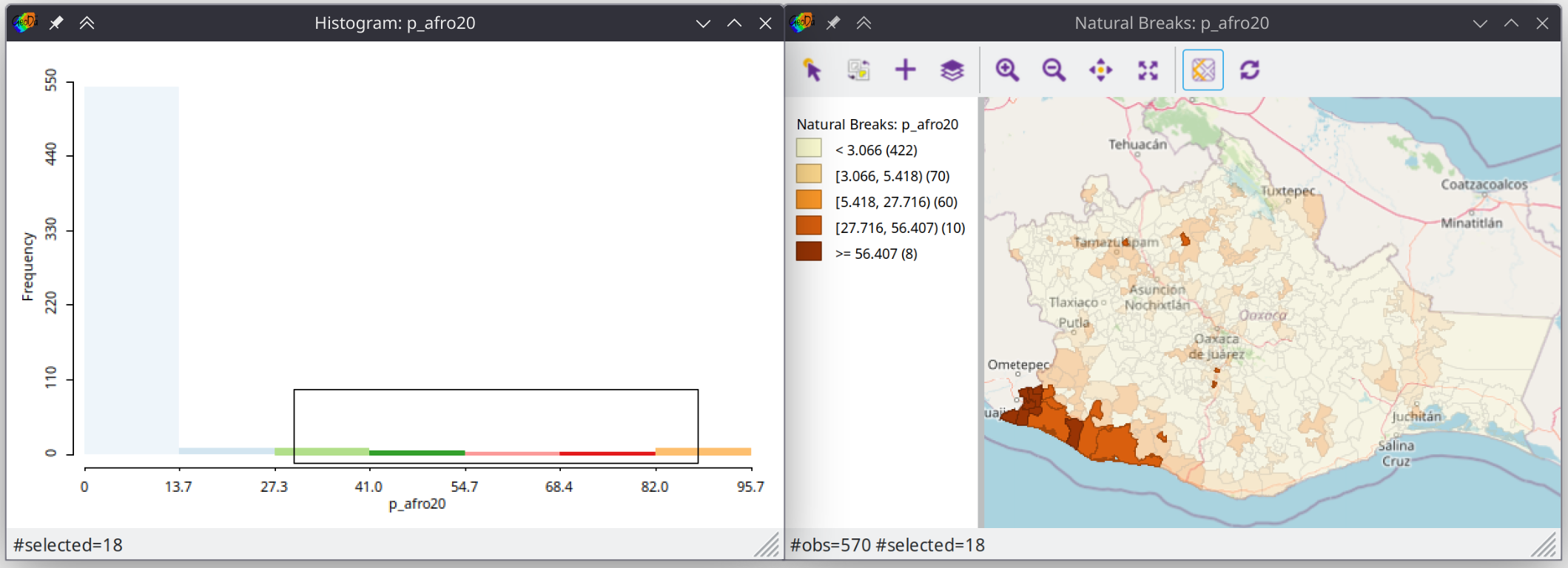1568x568 pixels.
Task: Click the 'Natural Breaks: p_afro20' legend title
Action: (877, 124)
